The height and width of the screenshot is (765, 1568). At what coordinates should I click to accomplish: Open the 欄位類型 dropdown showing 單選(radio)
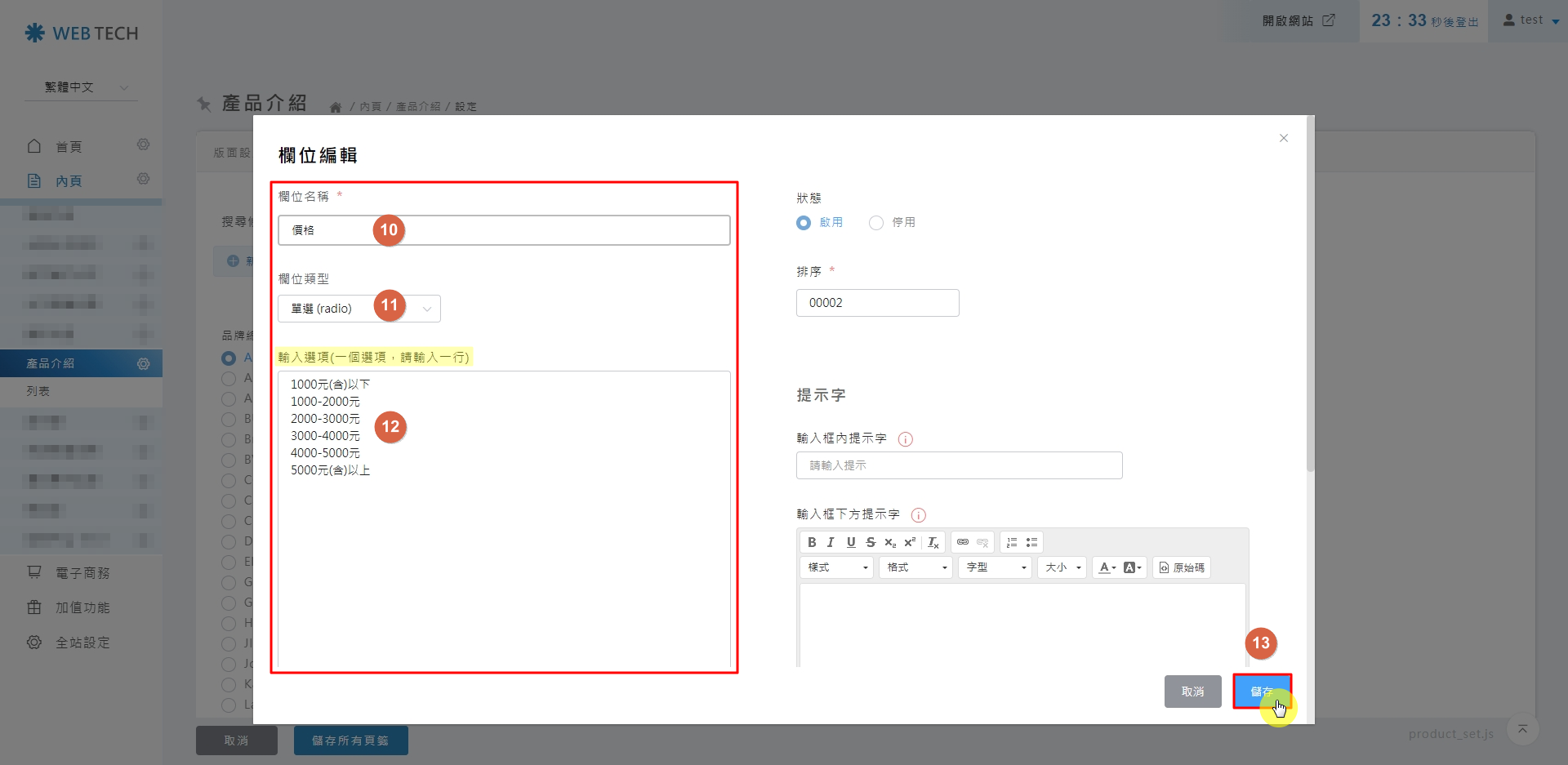[359, 308]
